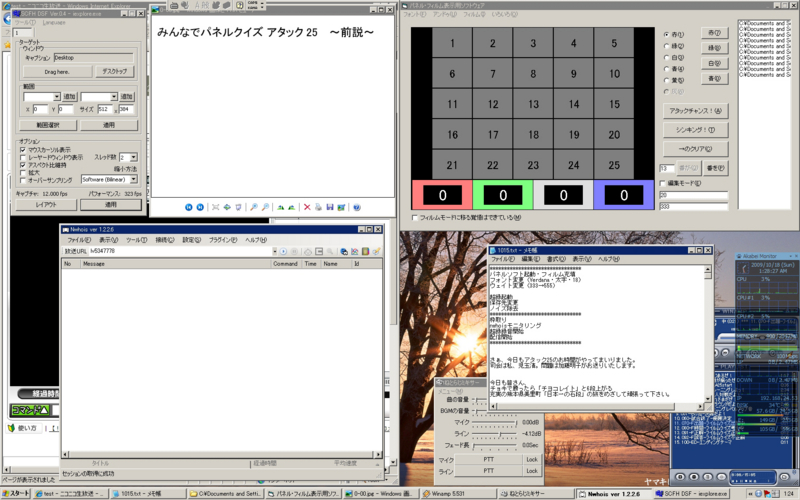Click the window layout icon in Nwhois toolbar

(x=319, y=252)
